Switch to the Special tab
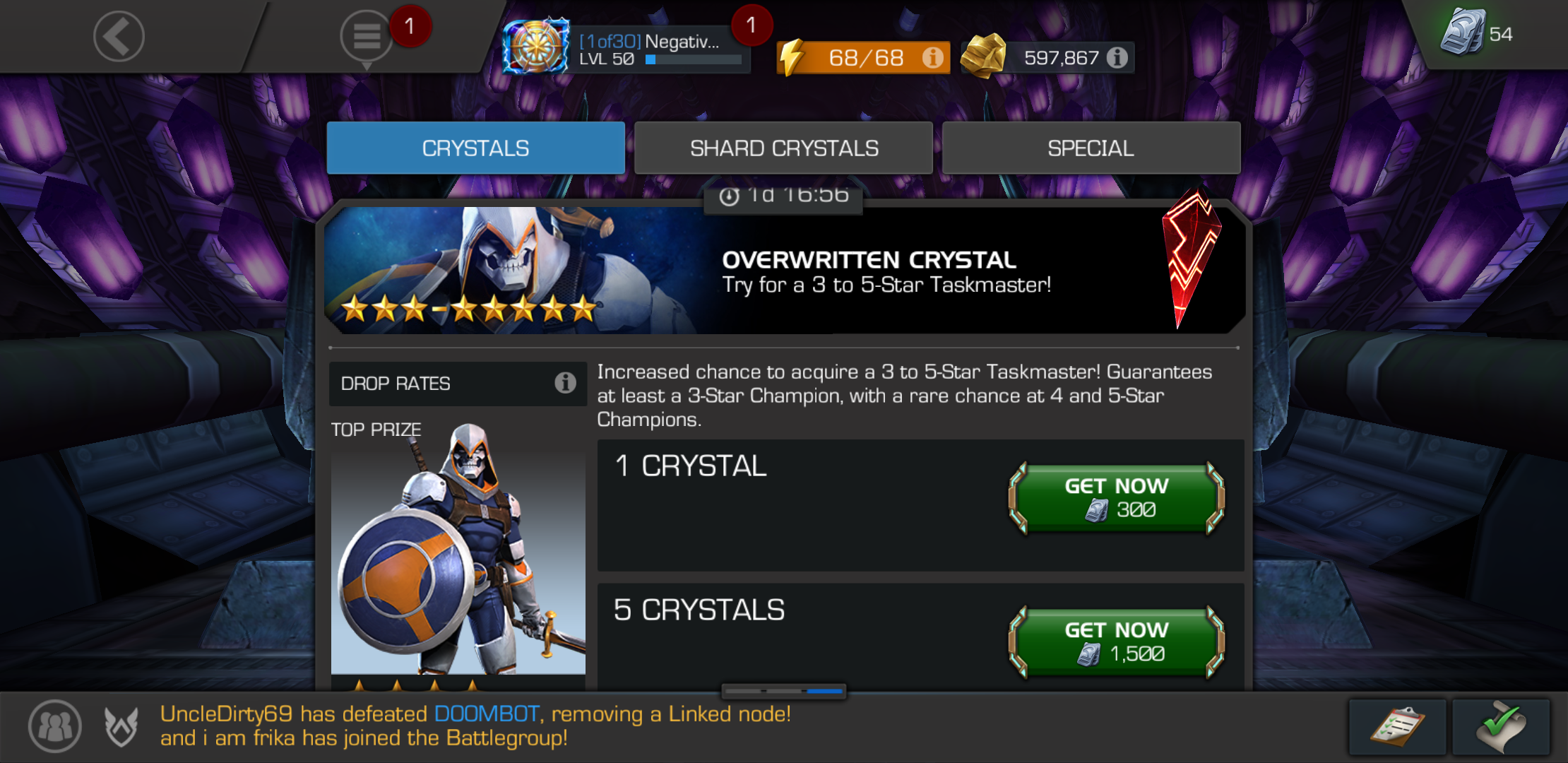Image resolution: width=1568 pixels, height=763 pixels. point(1091,148)
